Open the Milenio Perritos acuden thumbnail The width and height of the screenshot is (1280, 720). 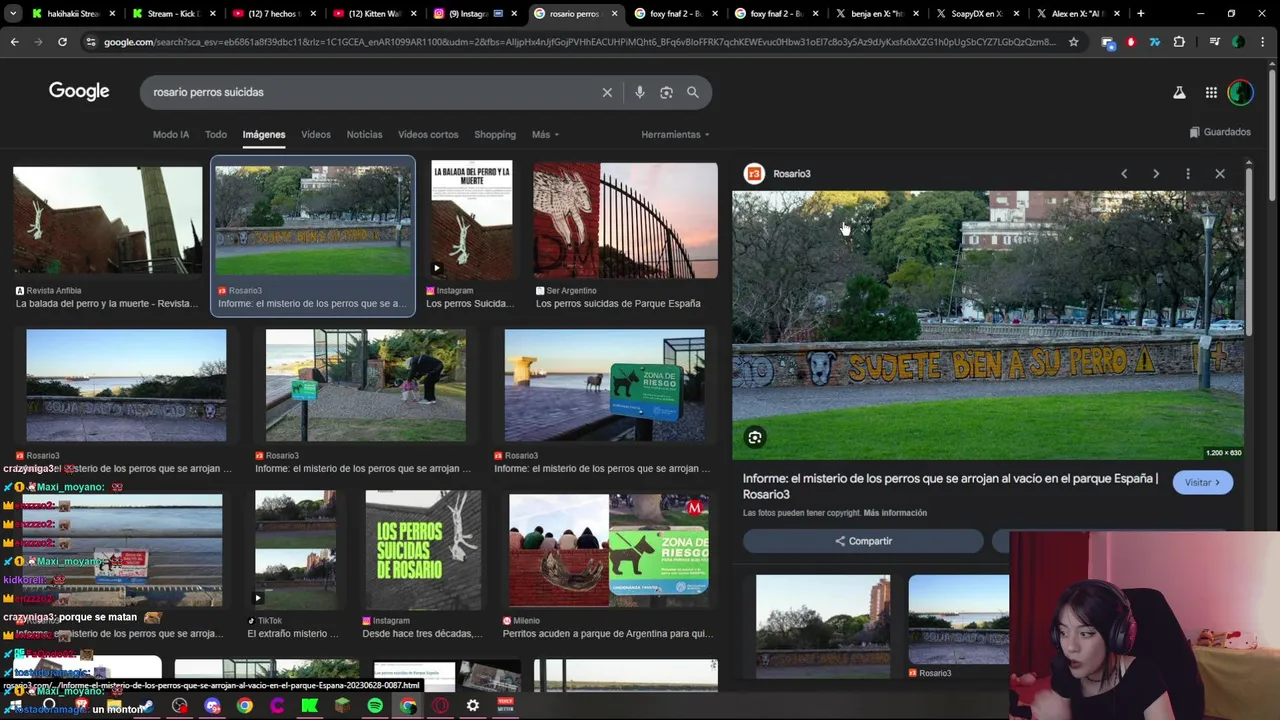point(609,550)
